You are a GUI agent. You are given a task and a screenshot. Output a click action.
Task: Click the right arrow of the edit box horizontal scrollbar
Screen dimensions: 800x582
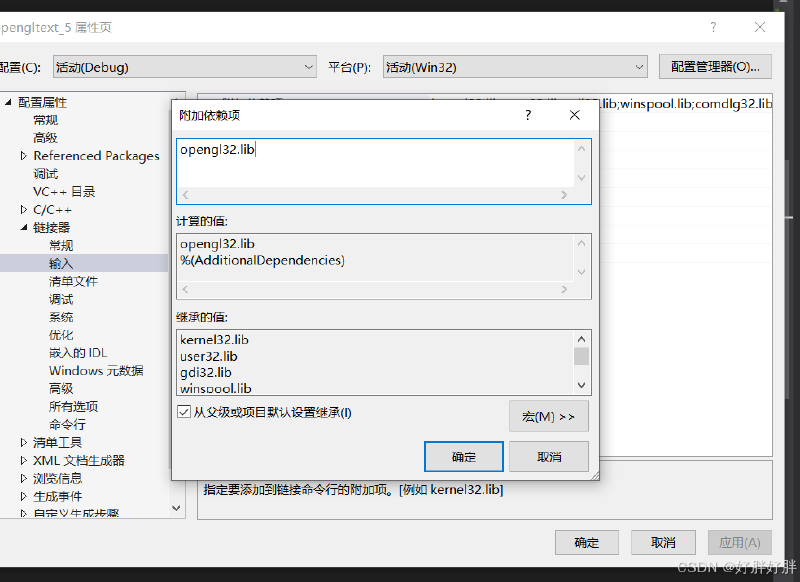tap(564, 195)
